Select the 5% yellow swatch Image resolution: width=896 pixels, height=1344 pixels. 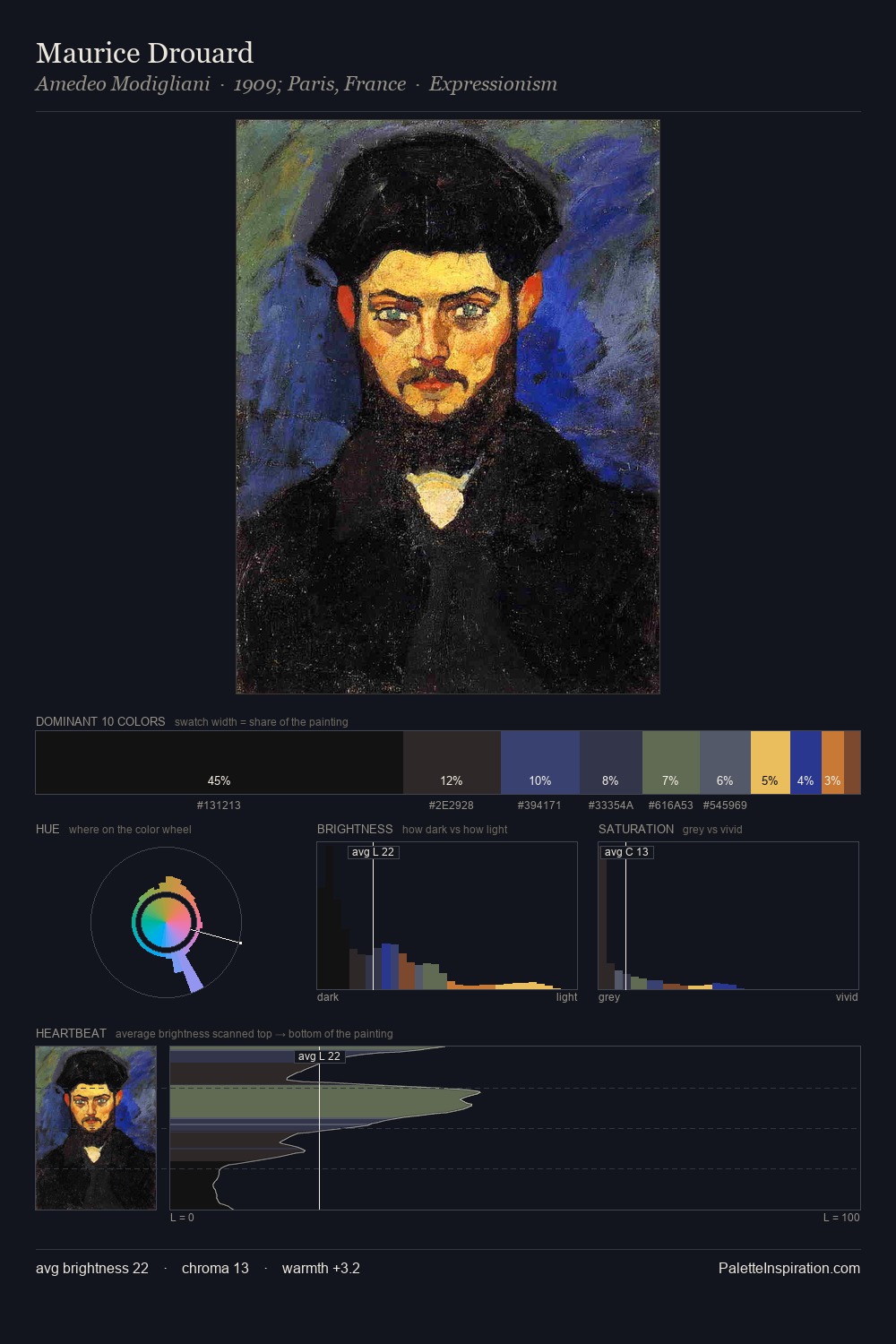[771, 762]
